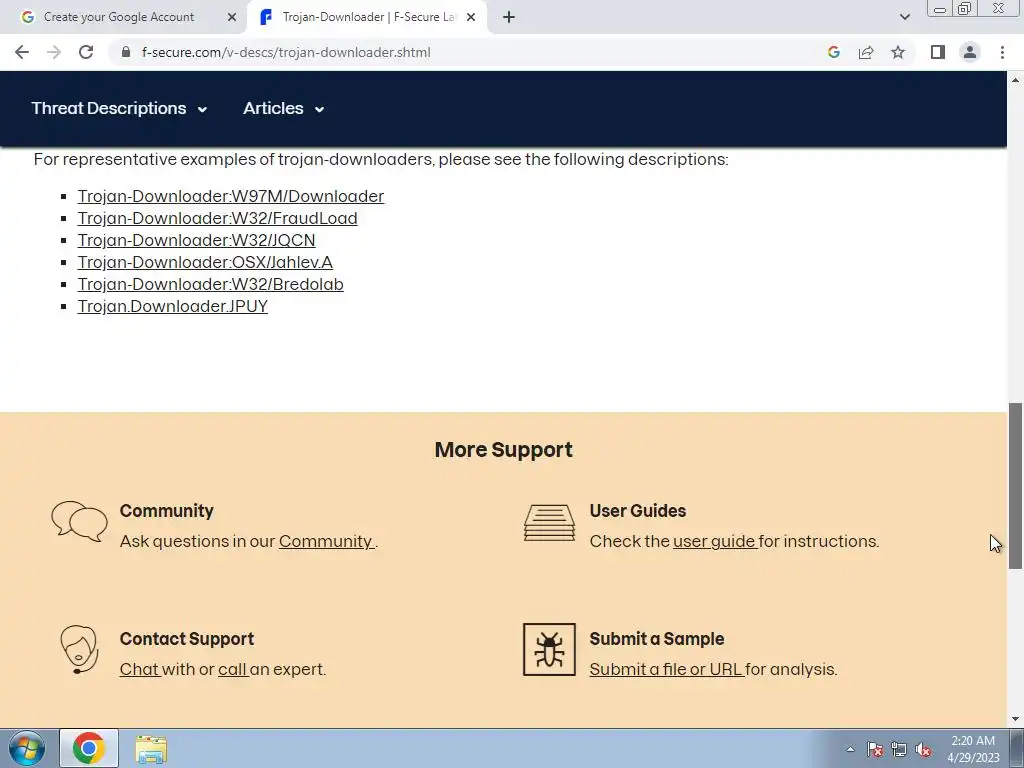
Task: Open the tab search chevron
Action: (x=904, y=17)
